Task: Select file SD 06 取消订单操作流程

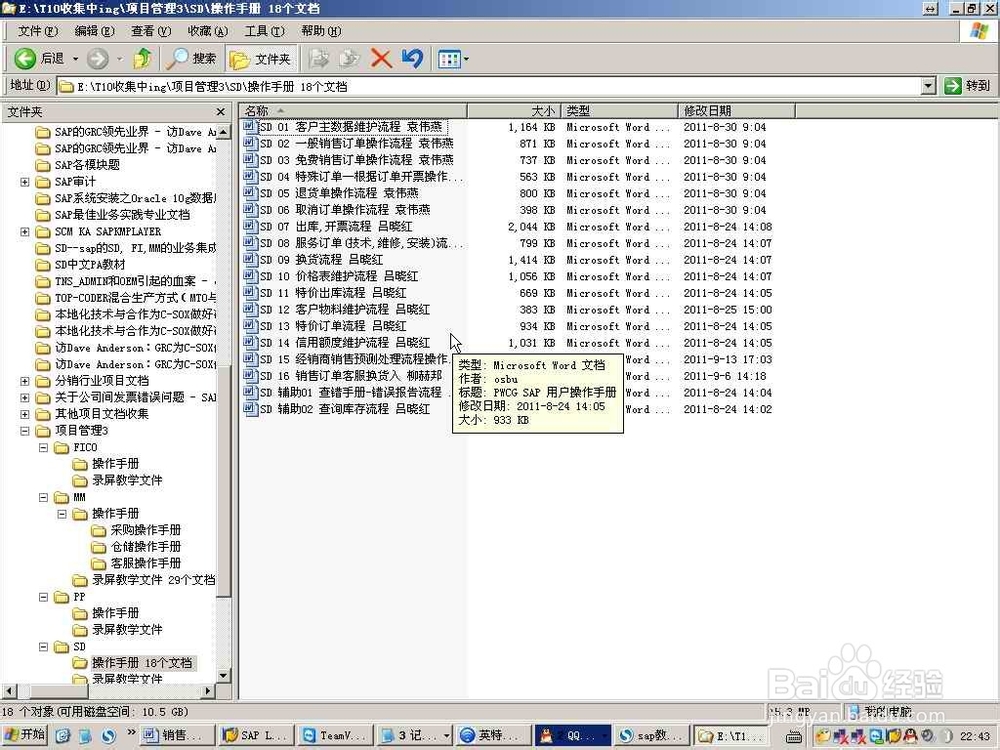Action: point(345,209)
